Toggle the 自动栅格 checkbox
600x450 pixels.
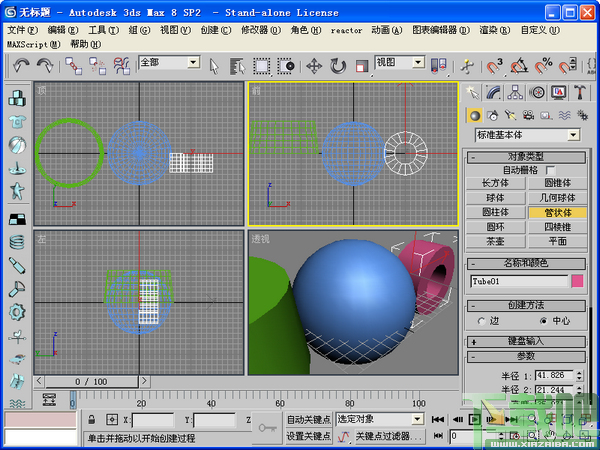(549, 171)
